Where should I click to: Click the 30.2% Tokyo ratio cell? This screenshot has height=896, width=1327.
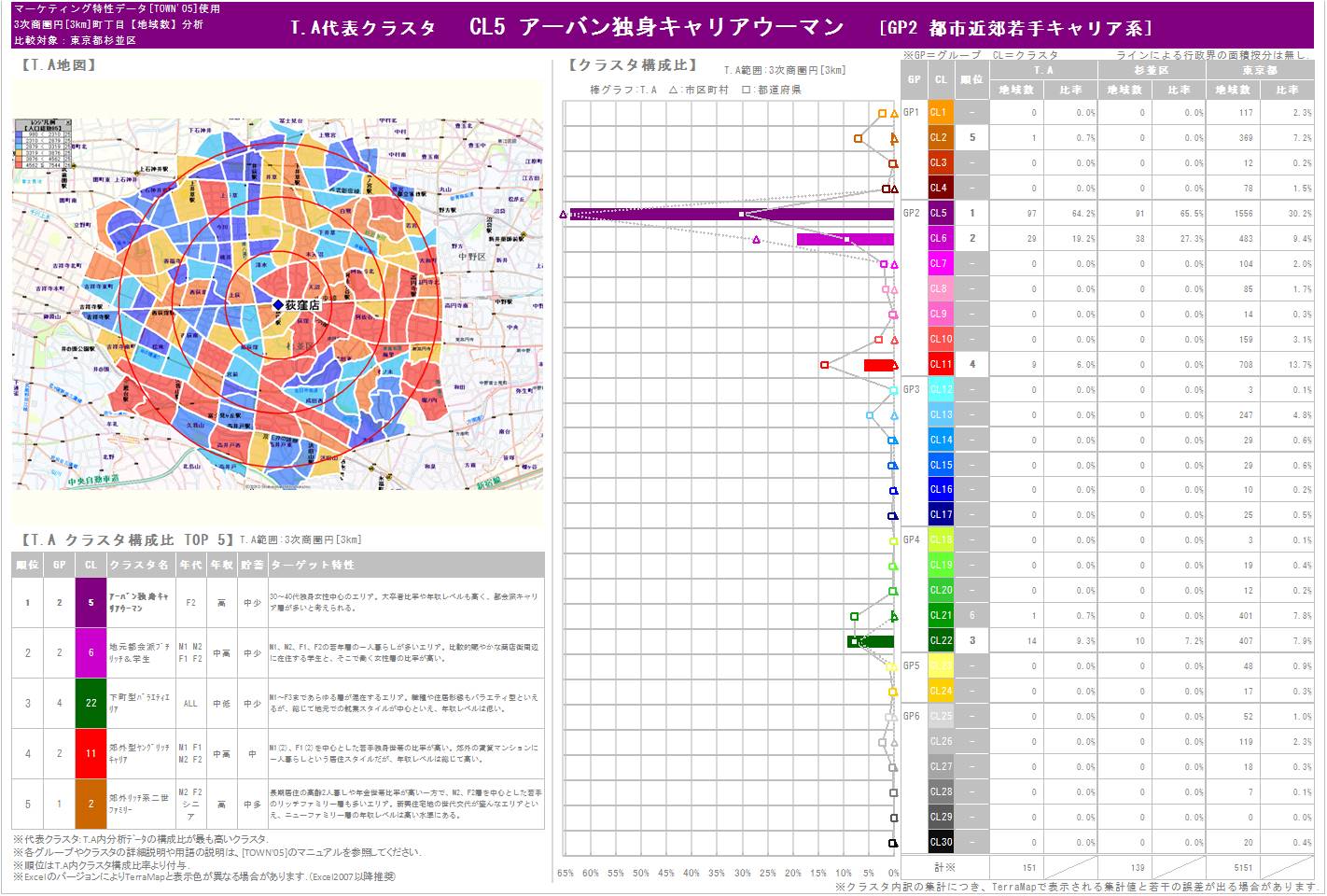pyautogui.click(x=1288, y=214)
